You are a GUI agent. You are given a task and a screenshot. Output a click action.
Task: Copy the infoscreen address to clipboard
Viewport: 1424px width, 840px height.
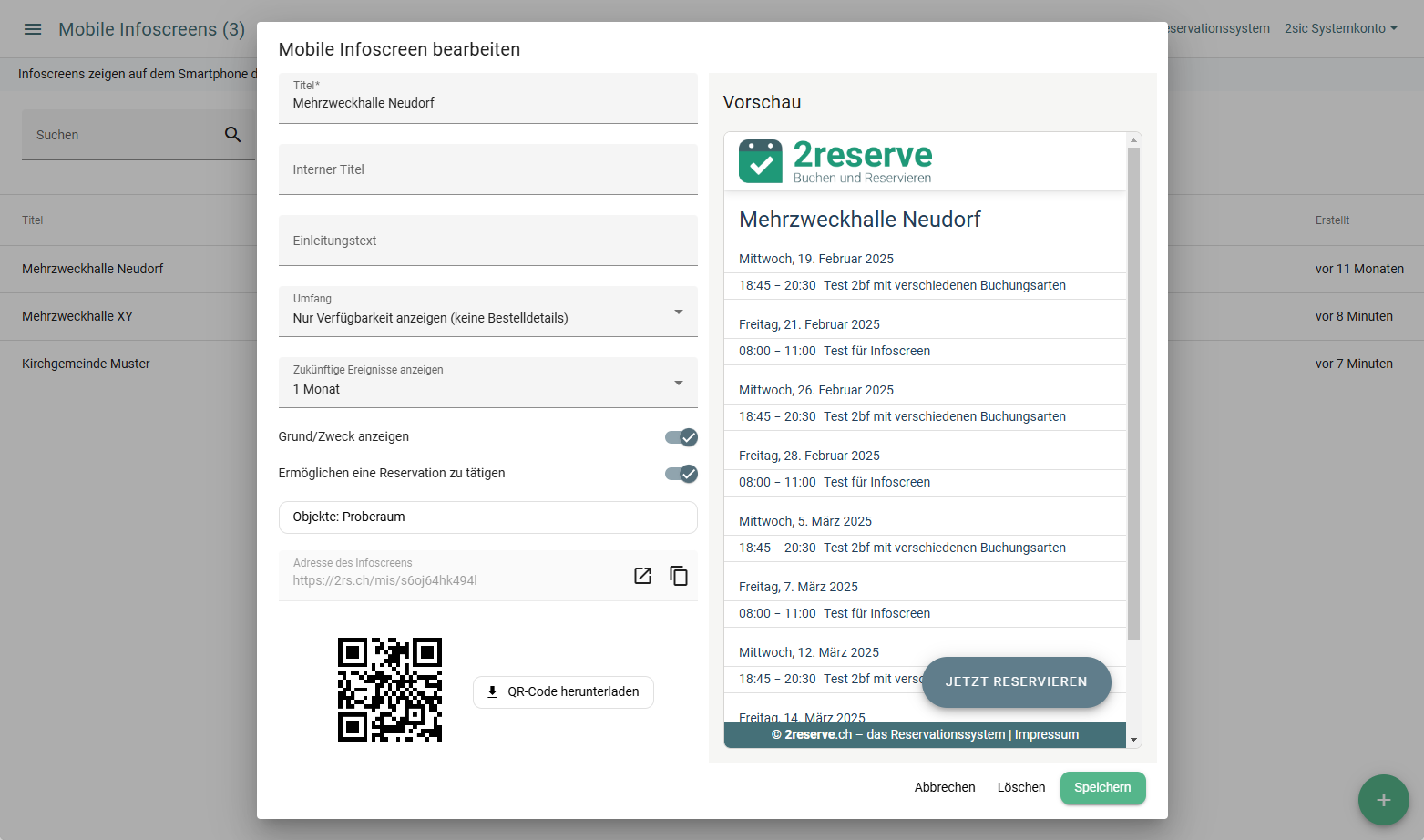click(x=679, y=576)
